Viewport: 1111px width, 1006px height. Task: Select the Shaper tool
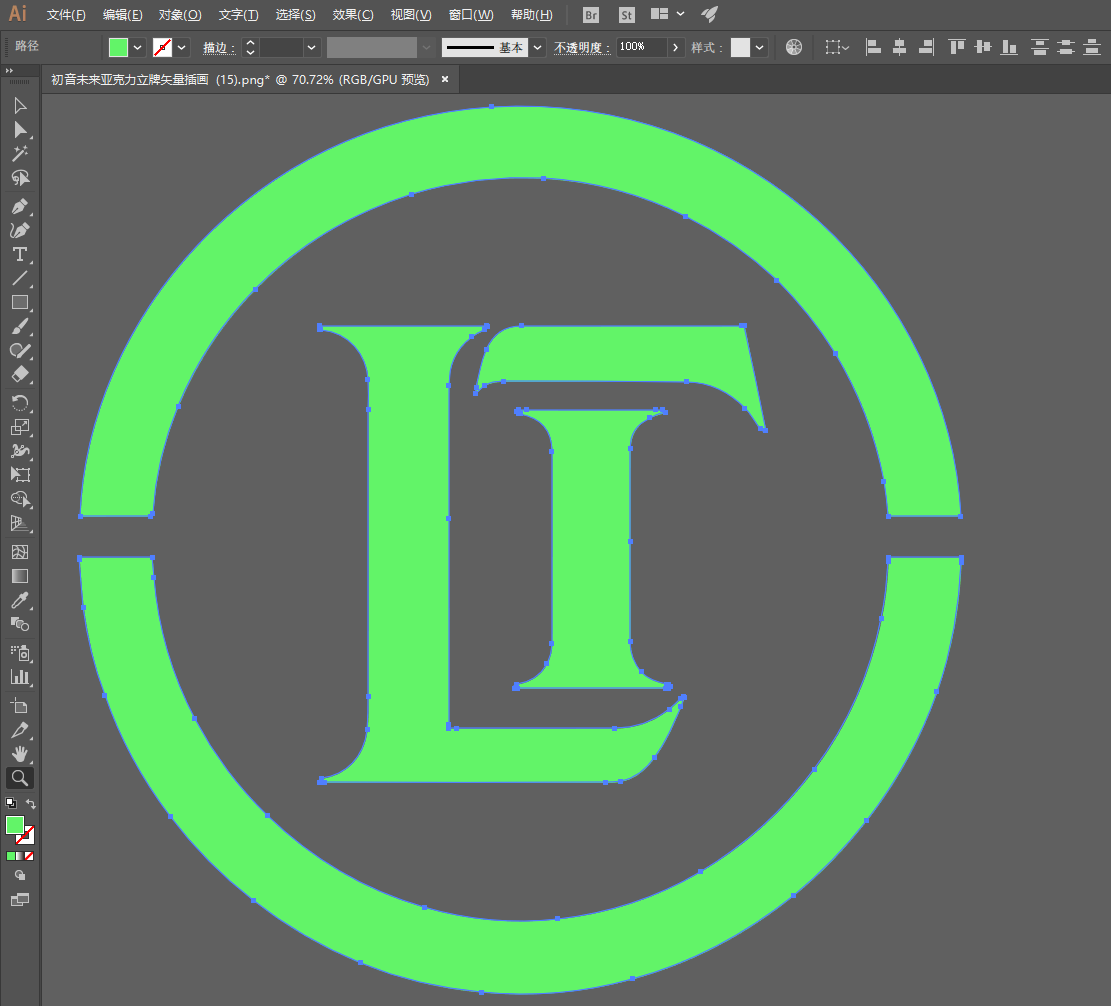click(20, 351)
